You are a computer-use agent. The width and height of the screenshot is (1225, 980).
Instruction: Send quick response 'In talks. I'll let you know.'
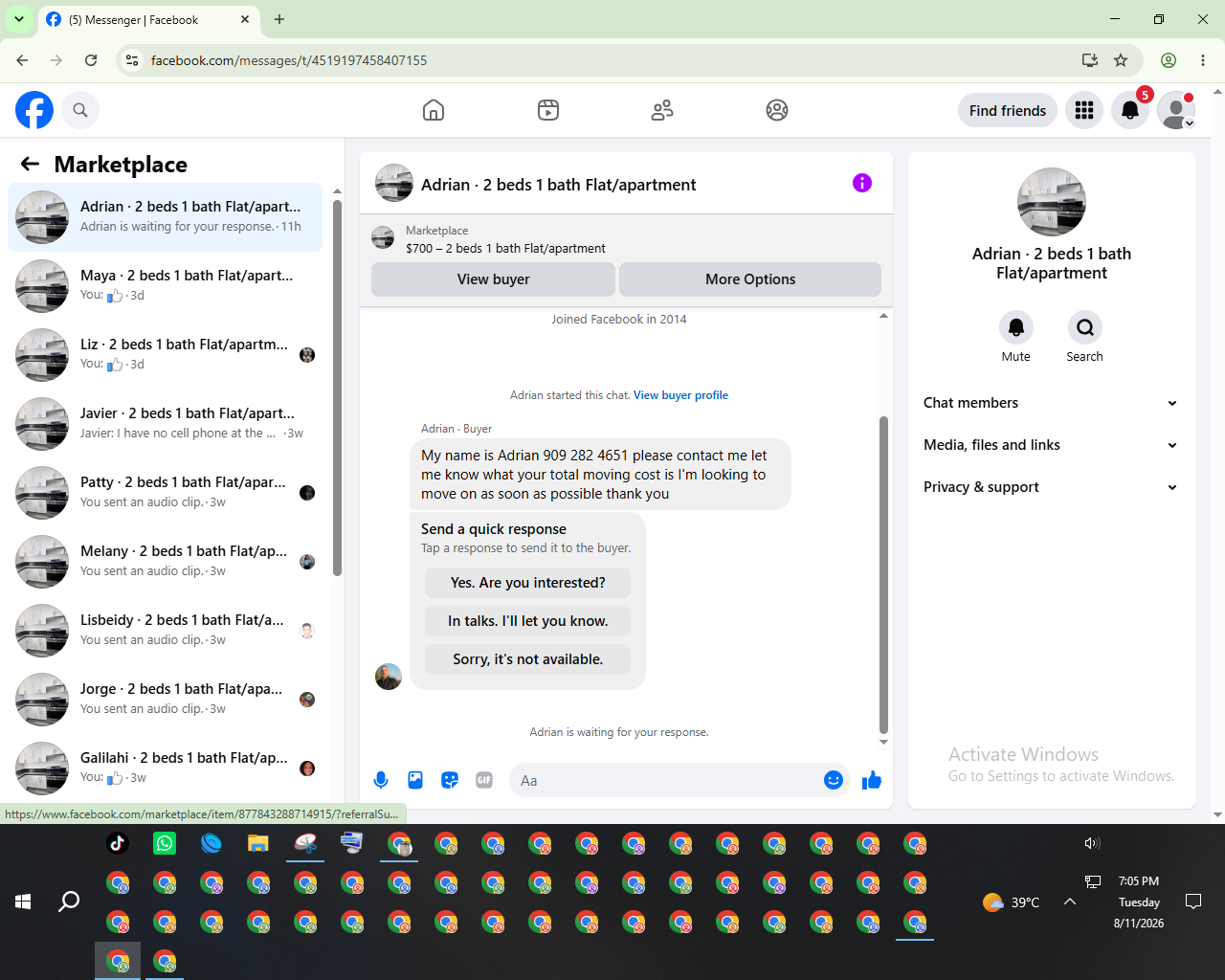[528, 621]
